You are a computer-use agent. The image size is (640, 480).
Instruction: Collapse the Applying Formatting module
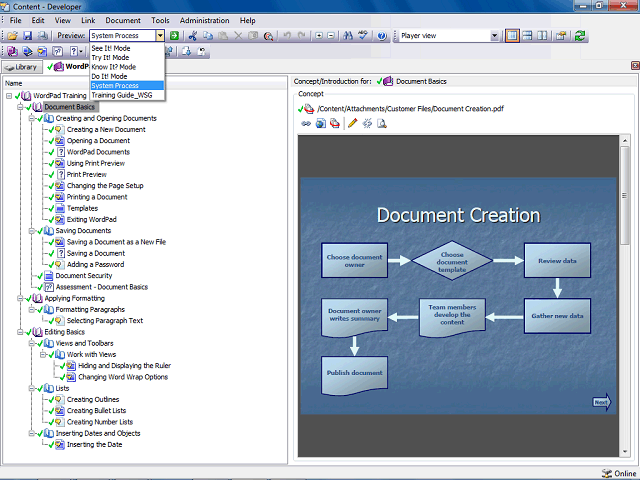(x=20, y=298)
